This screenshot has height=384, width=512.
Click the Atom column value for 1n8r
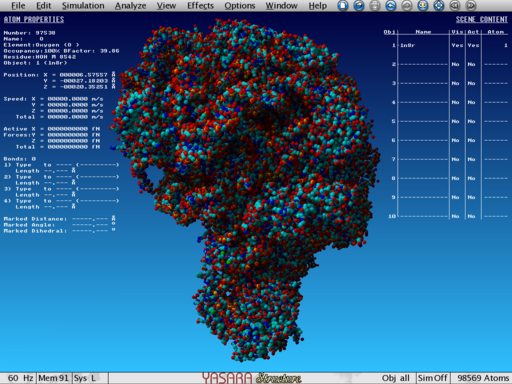[x=505, y=45]
